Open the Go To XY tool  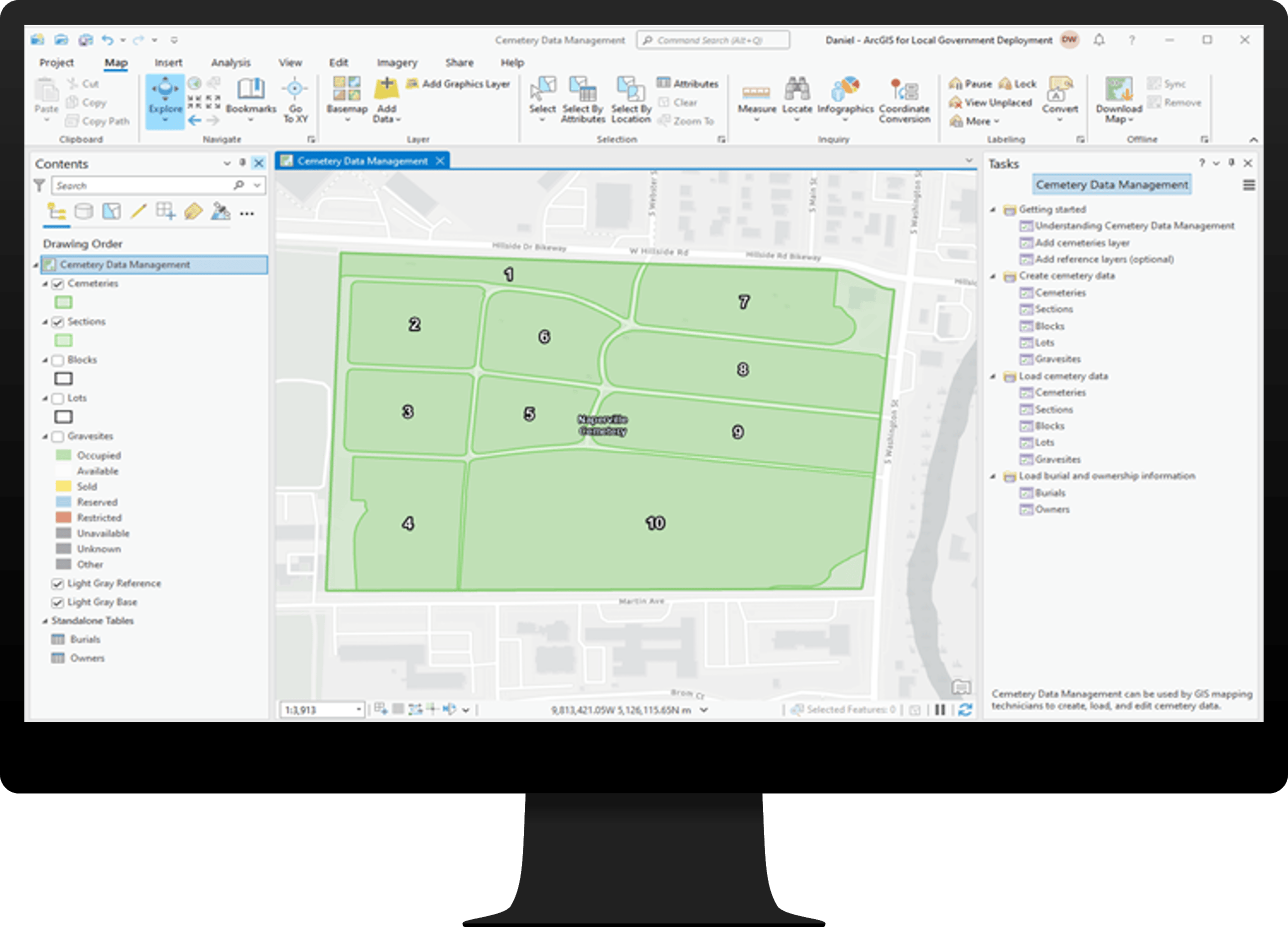point(295,102)
